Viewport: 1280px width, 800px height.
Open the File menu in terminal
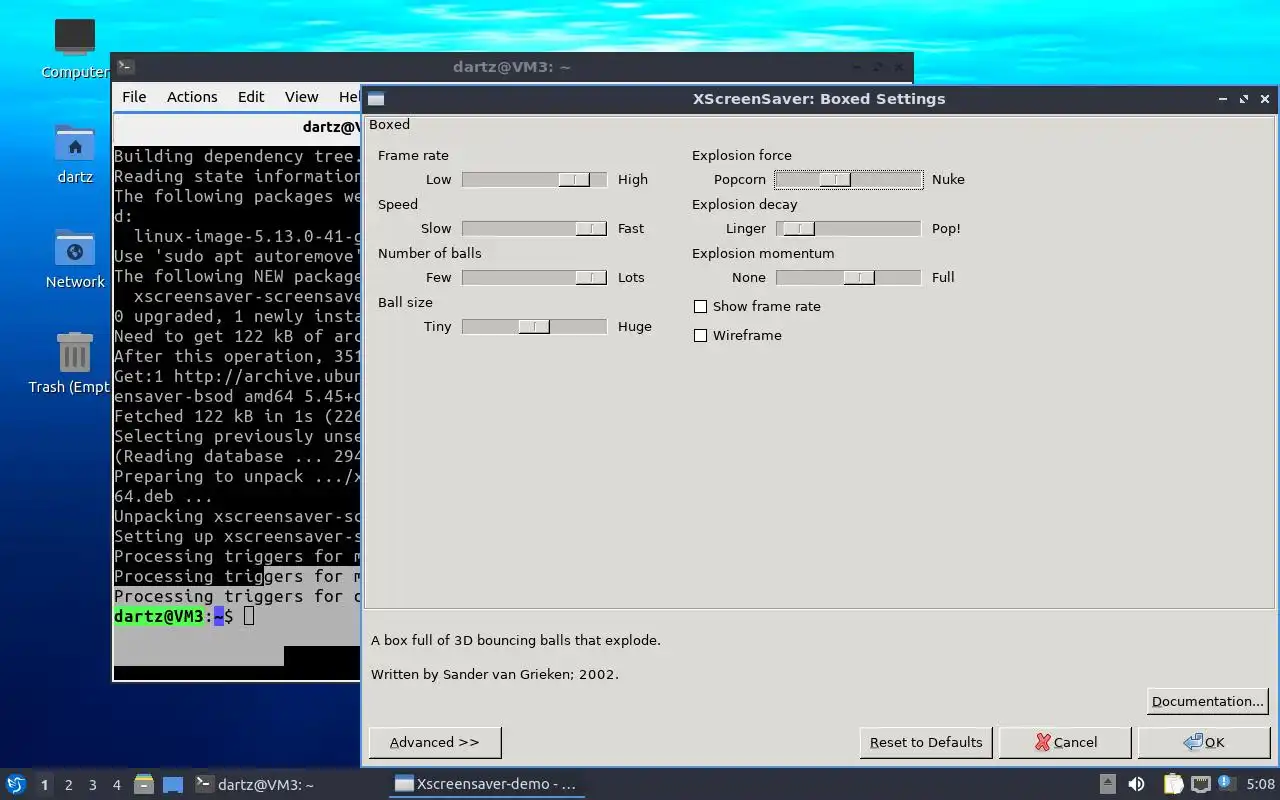click(x=134, y=97)
